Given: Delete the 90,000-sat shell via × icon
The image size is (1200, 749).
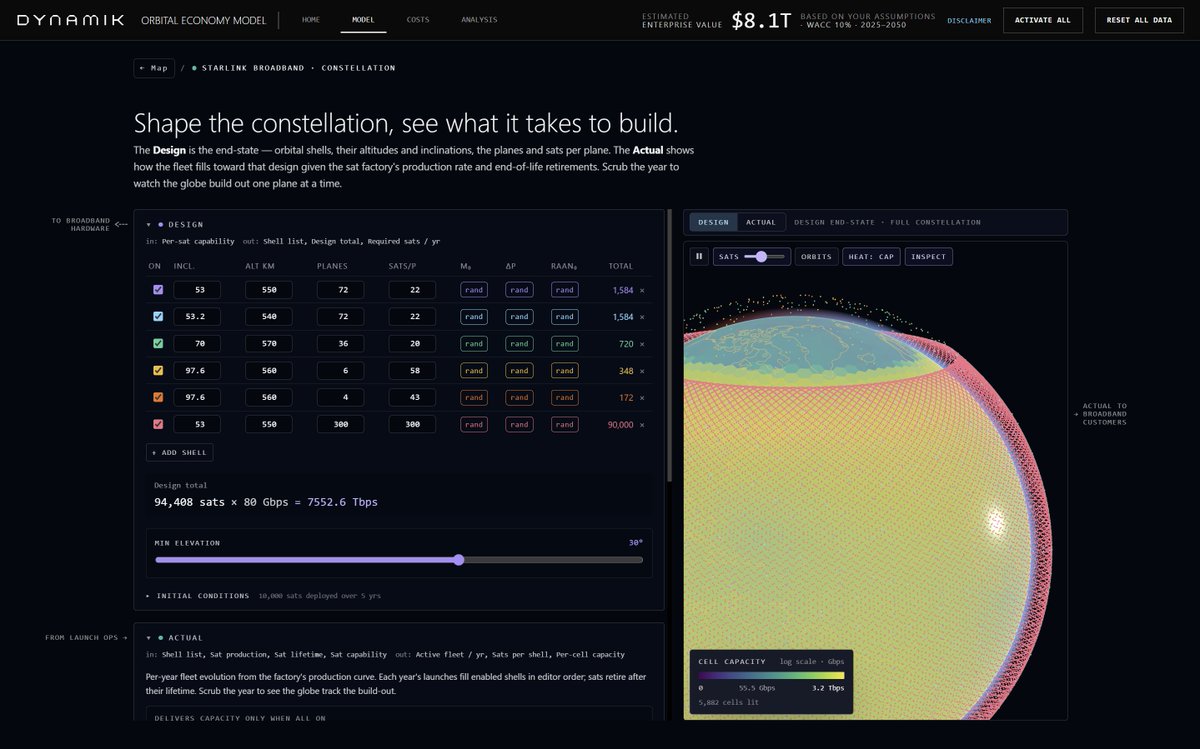Looking at the screenshot, I should 642,425.
